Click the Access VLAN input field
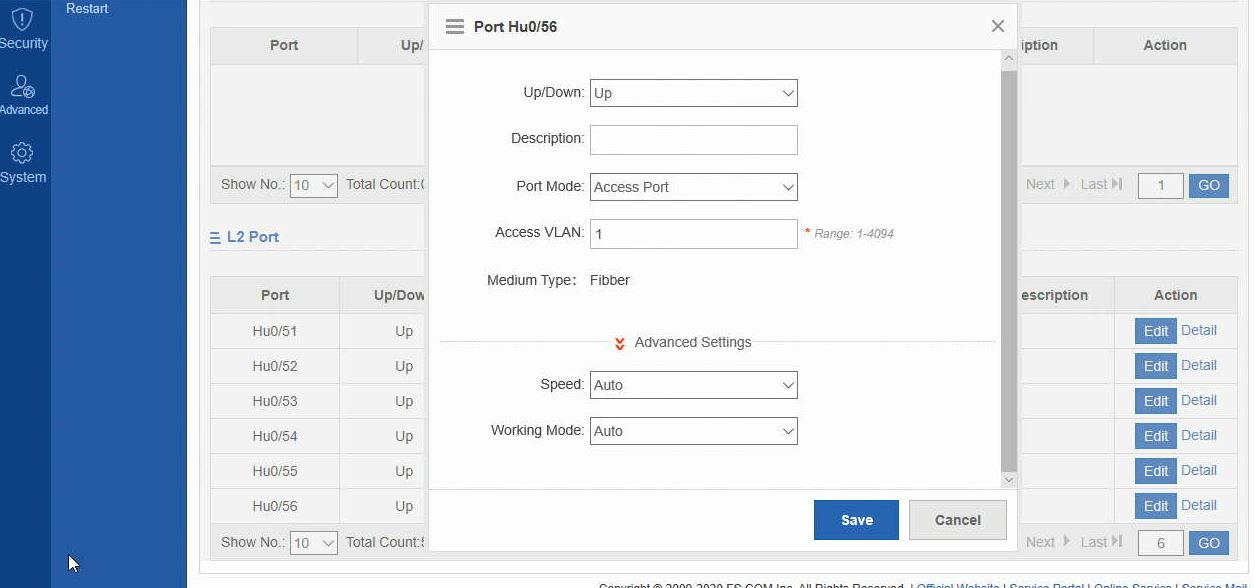Viewport: 1255px width, 588px height. tap(693, 234)
